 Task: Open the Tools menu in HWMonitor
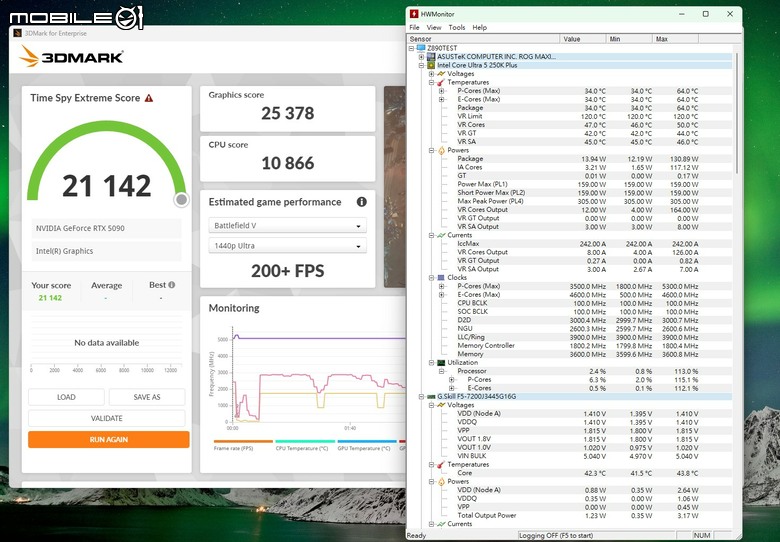(x=457, y=27)
